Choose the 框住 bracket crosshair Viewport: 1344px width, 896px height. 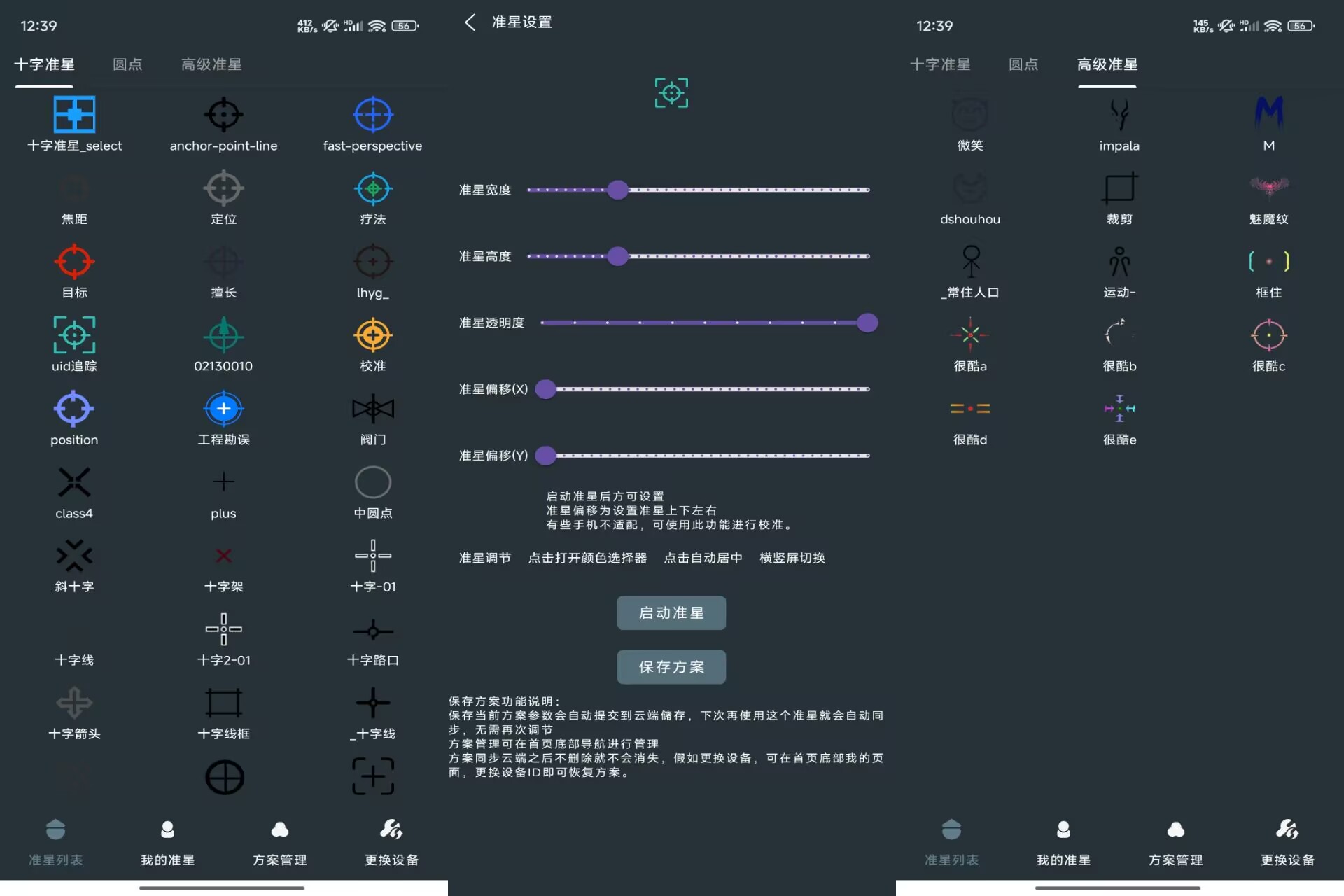tap(1268, 262)
